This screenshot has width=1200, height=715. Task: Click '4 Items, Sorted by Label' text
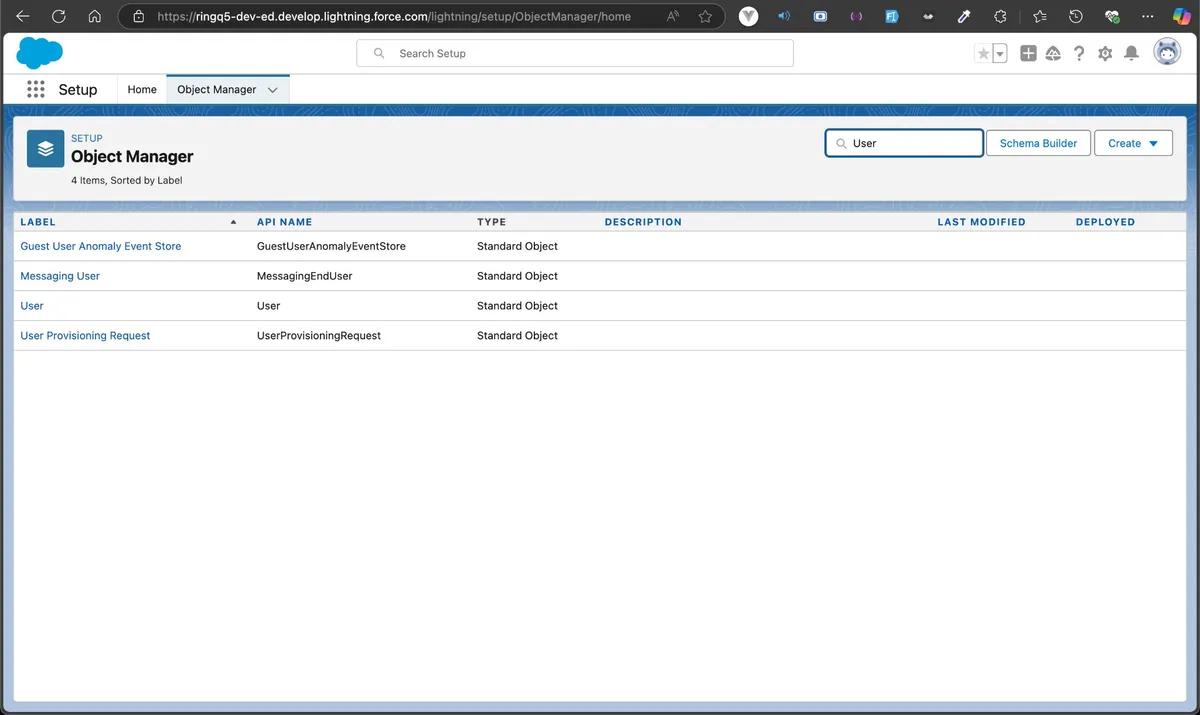tap(126, 181)
